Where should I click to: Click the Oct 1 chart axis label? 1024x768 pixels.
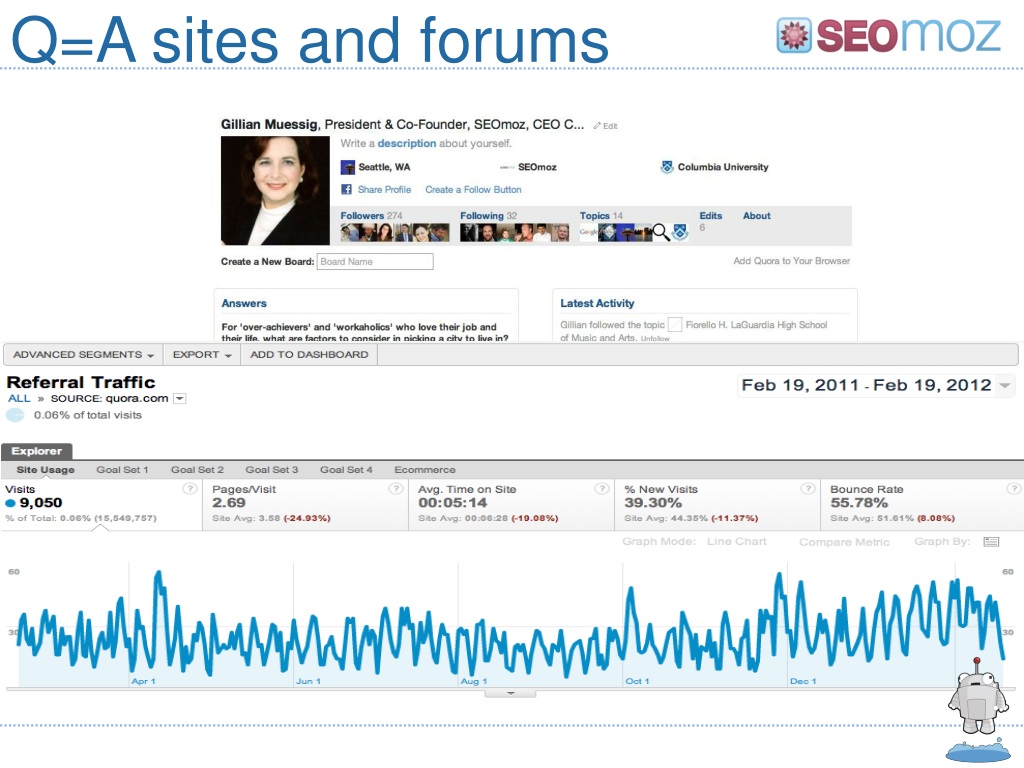pyautogui.click(x=637, y=681)
